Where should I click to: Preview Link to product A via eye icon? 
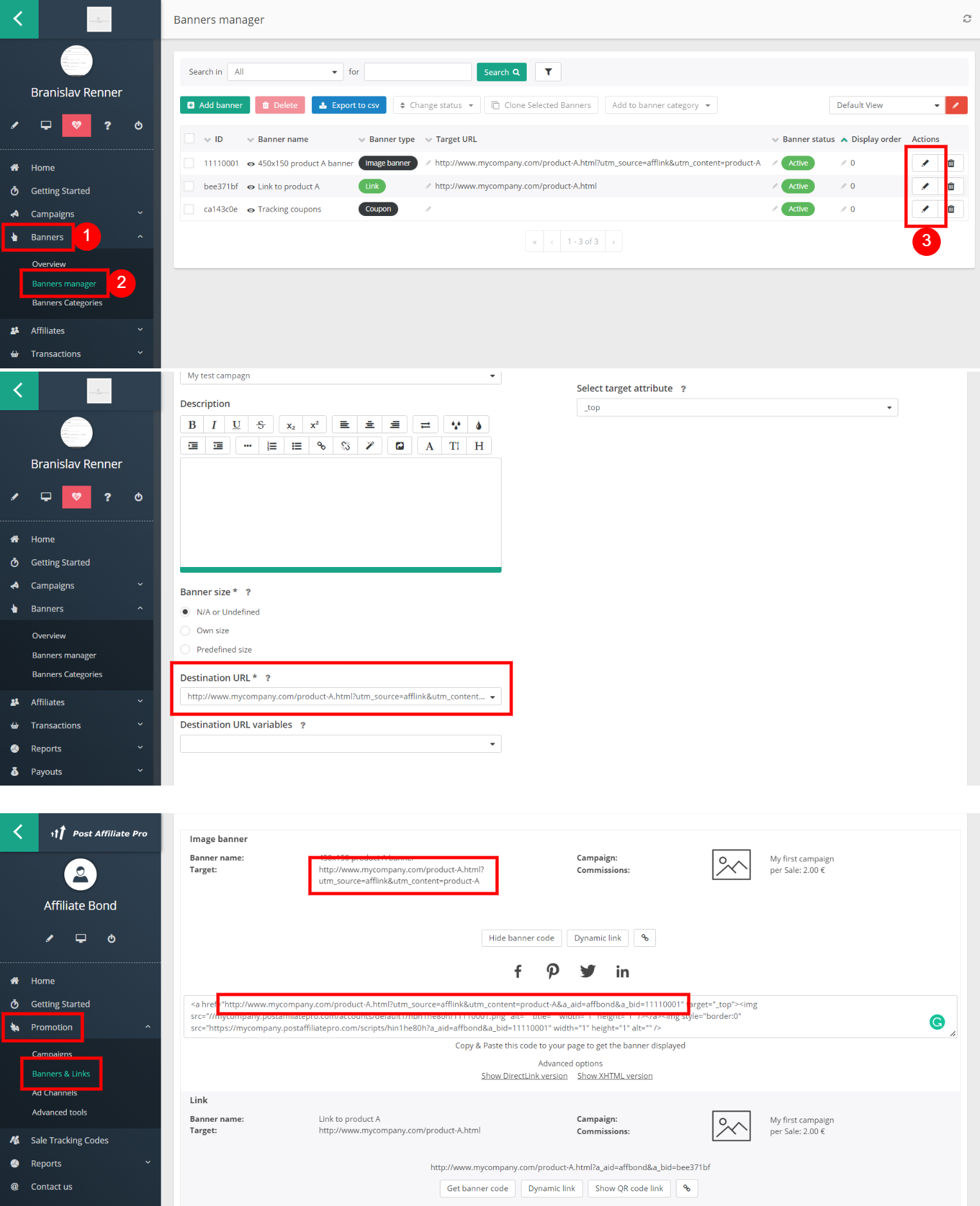click(x=251, y=187)
